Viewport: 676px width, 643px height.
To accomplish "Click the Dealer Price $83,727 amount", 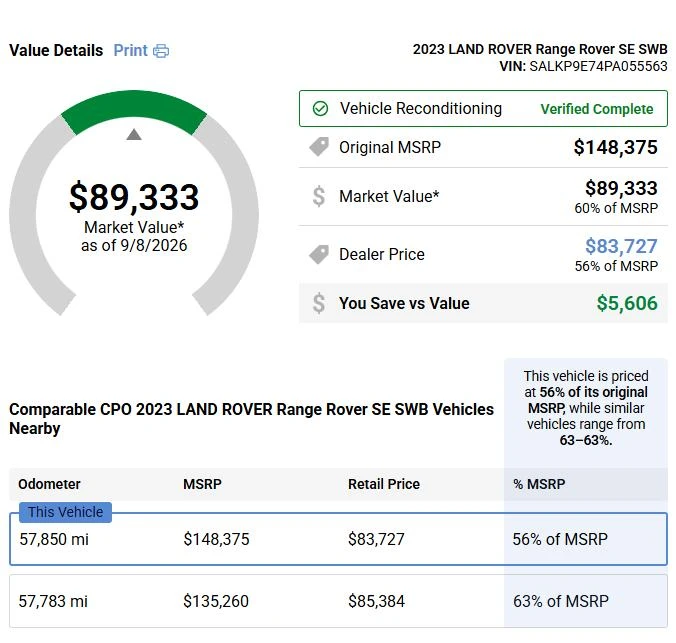I will click(621, 247).
